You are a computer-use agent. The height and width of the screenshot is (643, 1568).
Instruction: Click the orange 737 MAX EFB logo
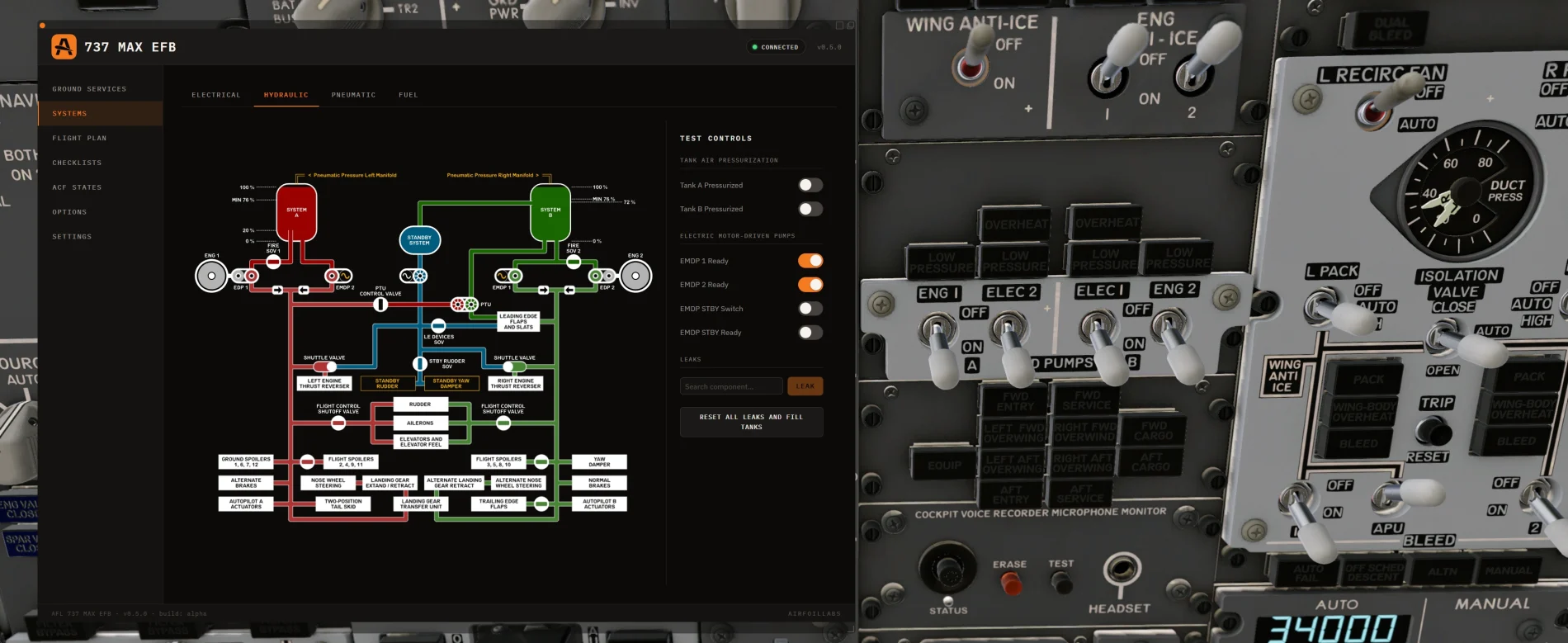[64, 47]
